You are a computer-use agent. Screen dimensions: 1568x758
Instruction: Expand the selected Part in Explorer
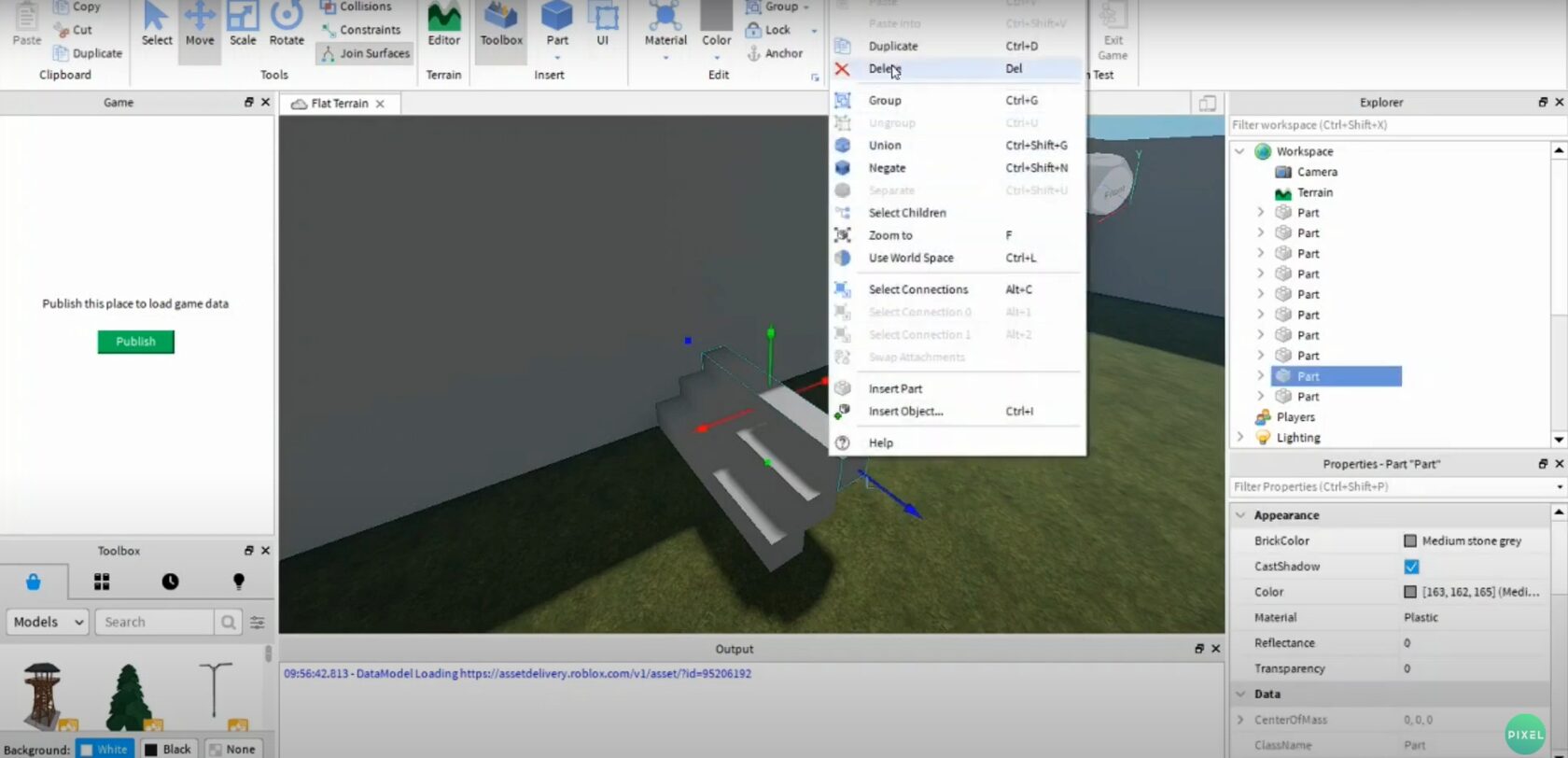(x=1260, y=376)
